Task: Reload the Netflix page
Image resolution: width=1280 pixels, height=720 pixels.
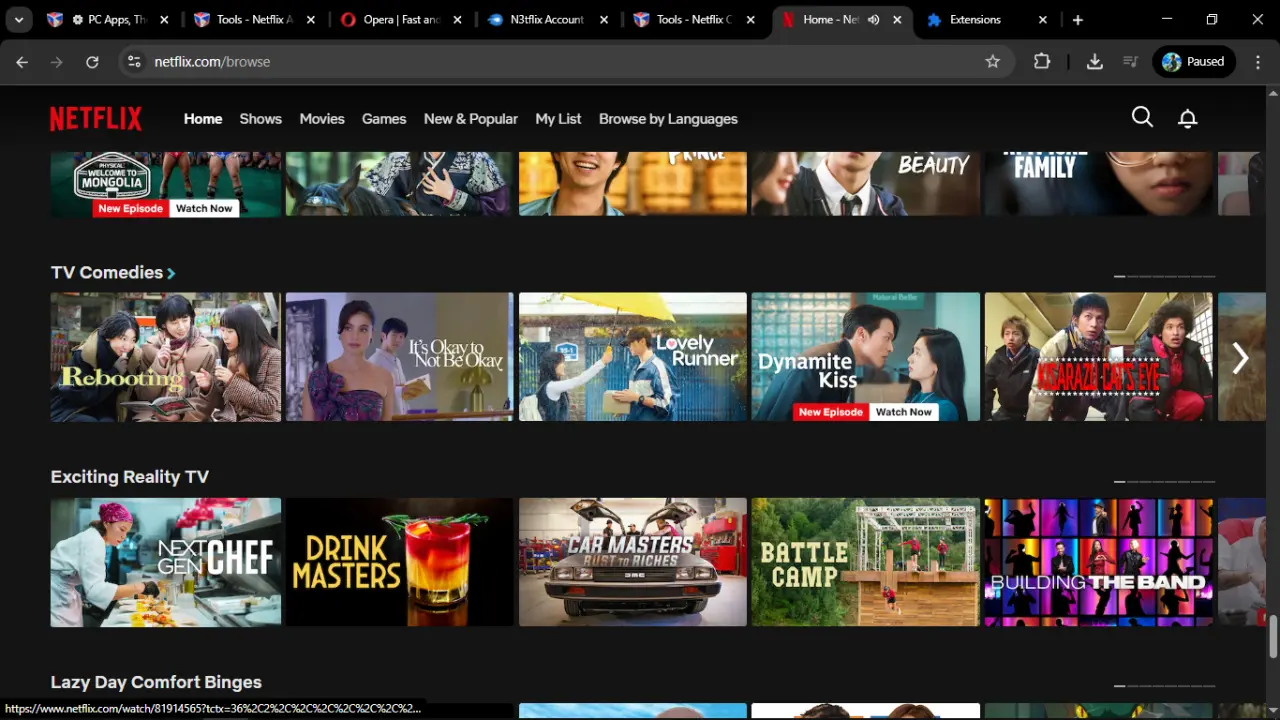Action: 92,62
